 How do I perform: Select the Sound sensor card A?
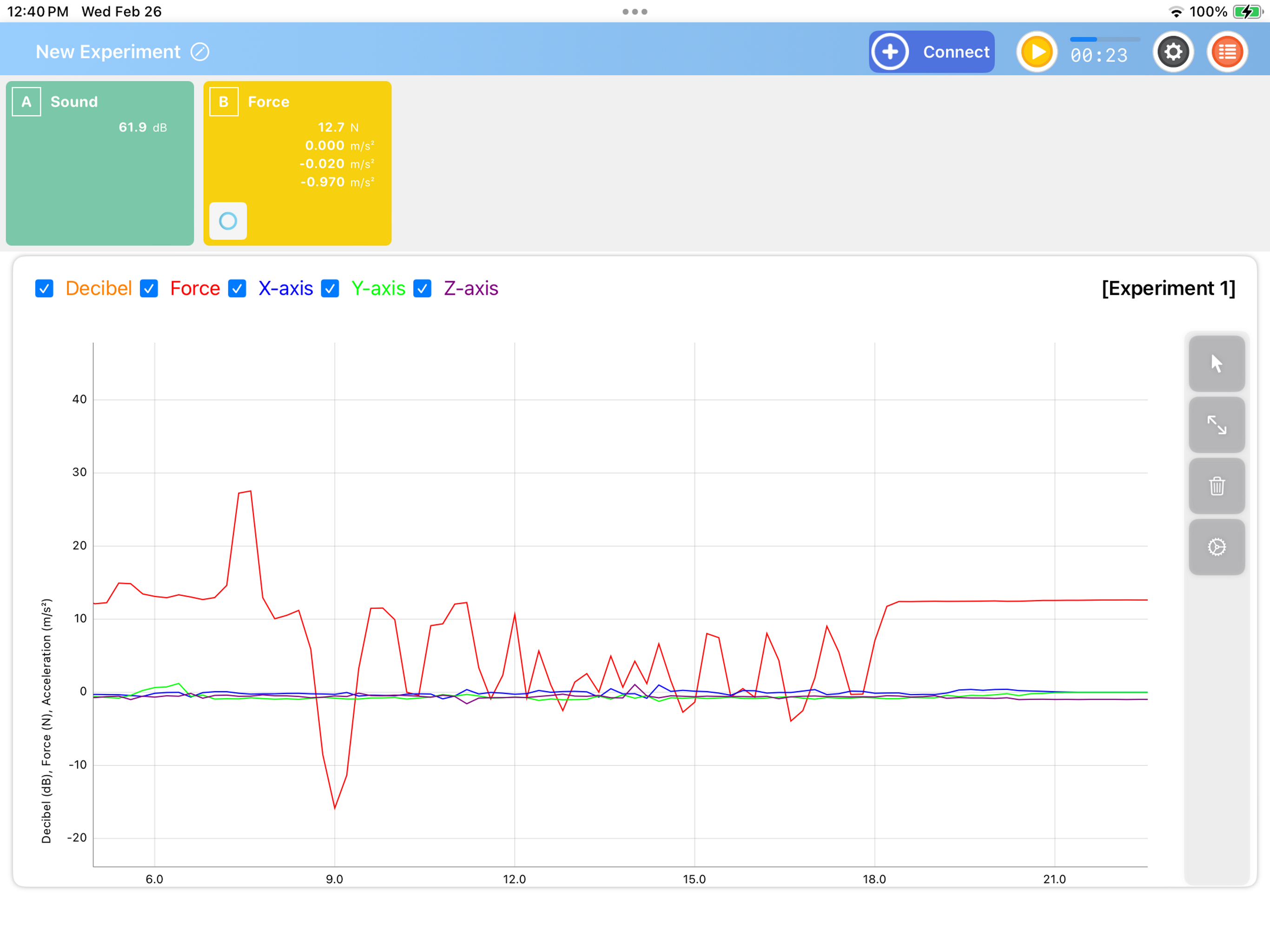tap(100, 163)
